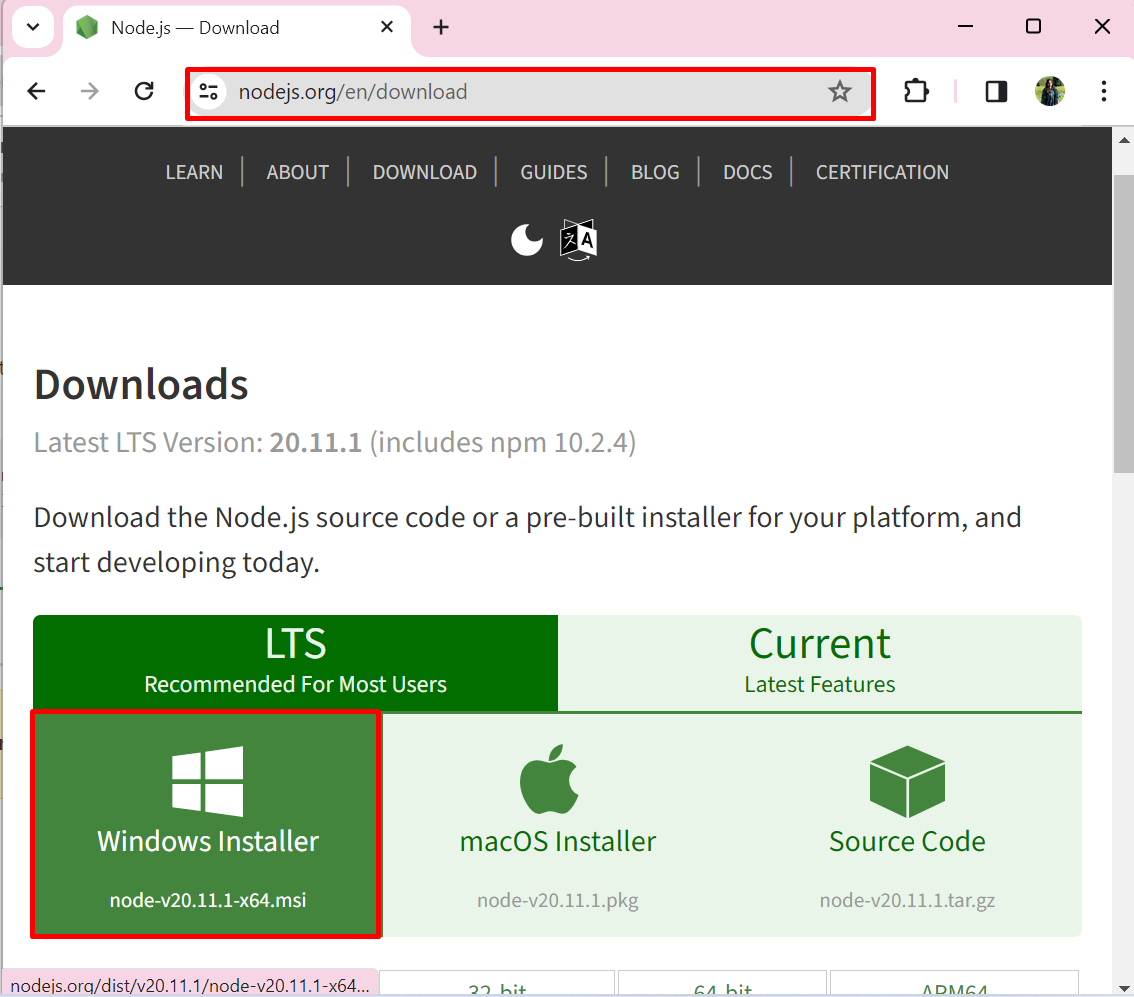Open the Chrome profile avatar
Image resolution: width=1134 pixels, height=997 pixels.
(x=1049, y=91)
